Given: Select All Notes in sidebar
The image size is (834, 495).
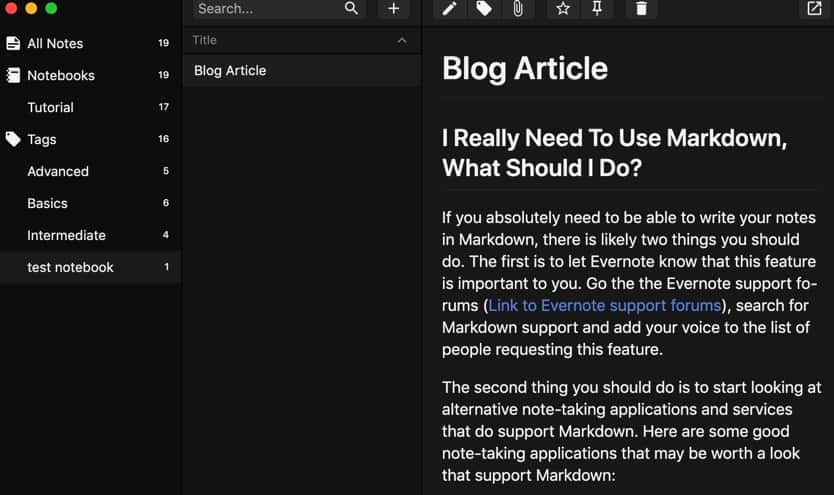Looking at the screenshot, I should tap(90, 44).
